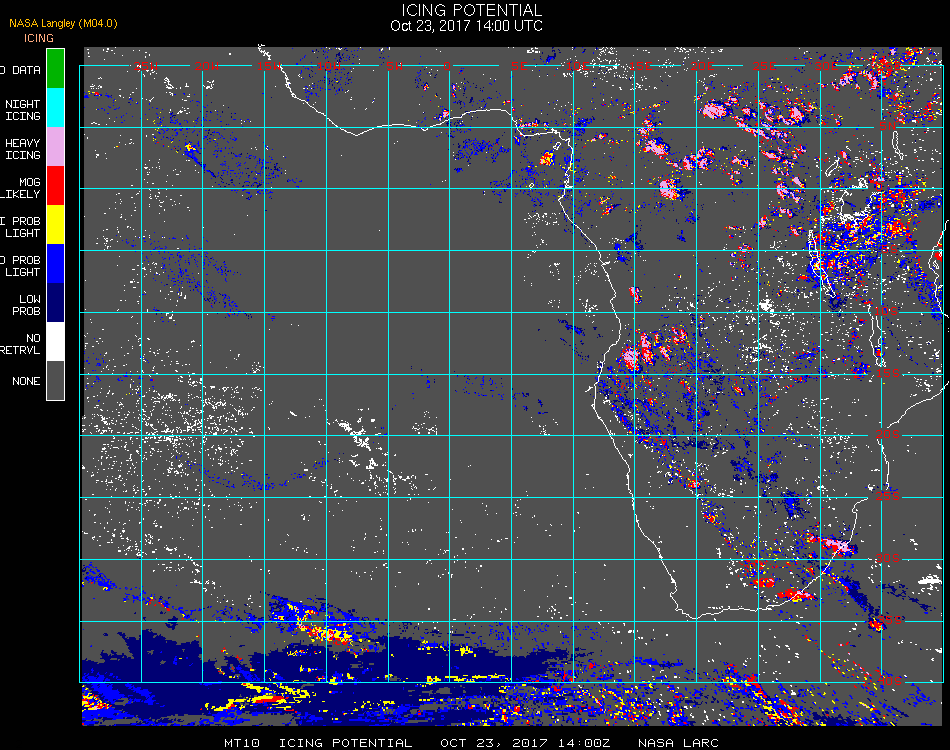Click the '5N' latitude label

pos(887,126)
